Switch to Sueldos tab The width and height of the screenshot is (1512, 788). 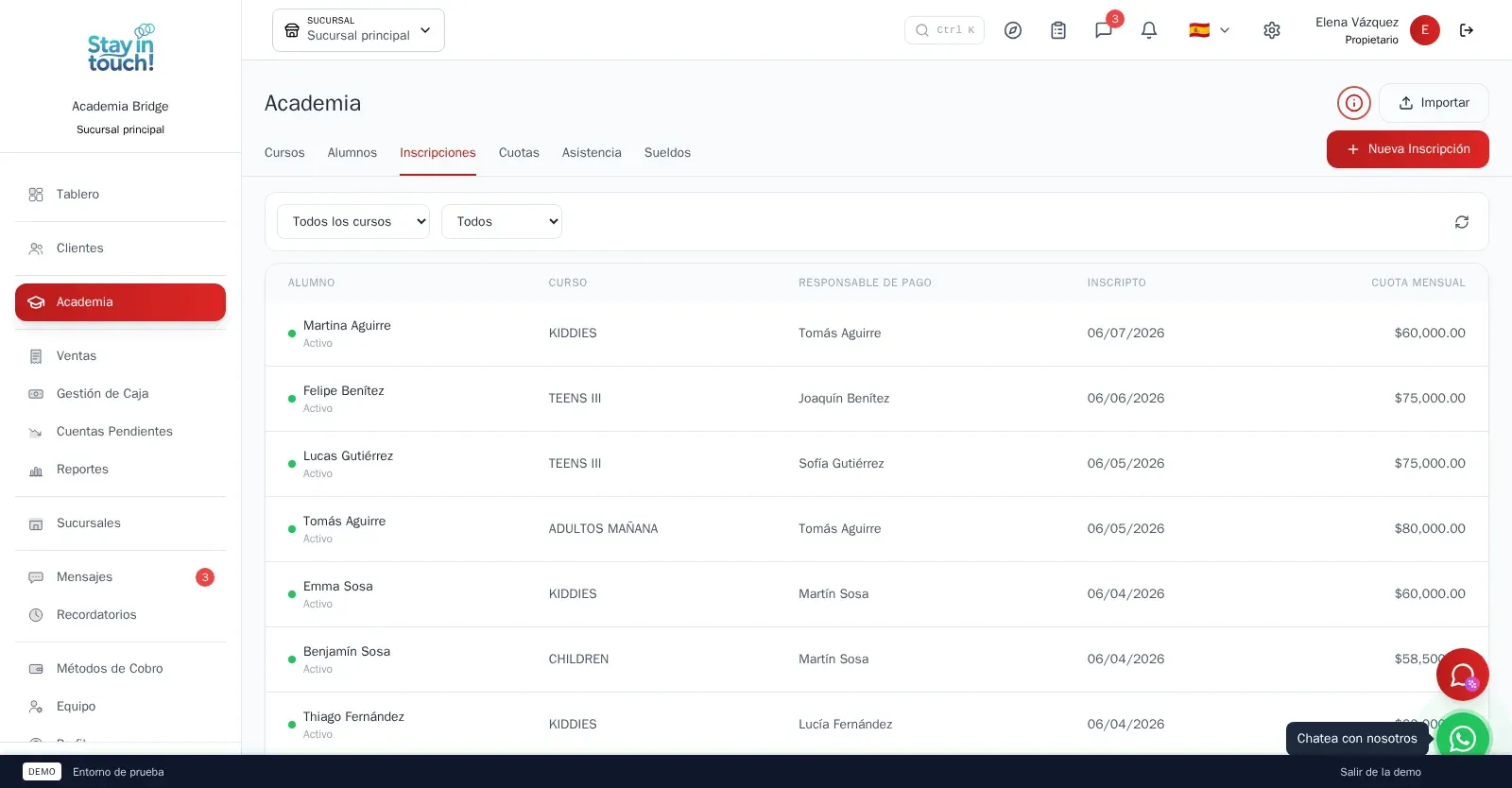(x=667, y=153)
